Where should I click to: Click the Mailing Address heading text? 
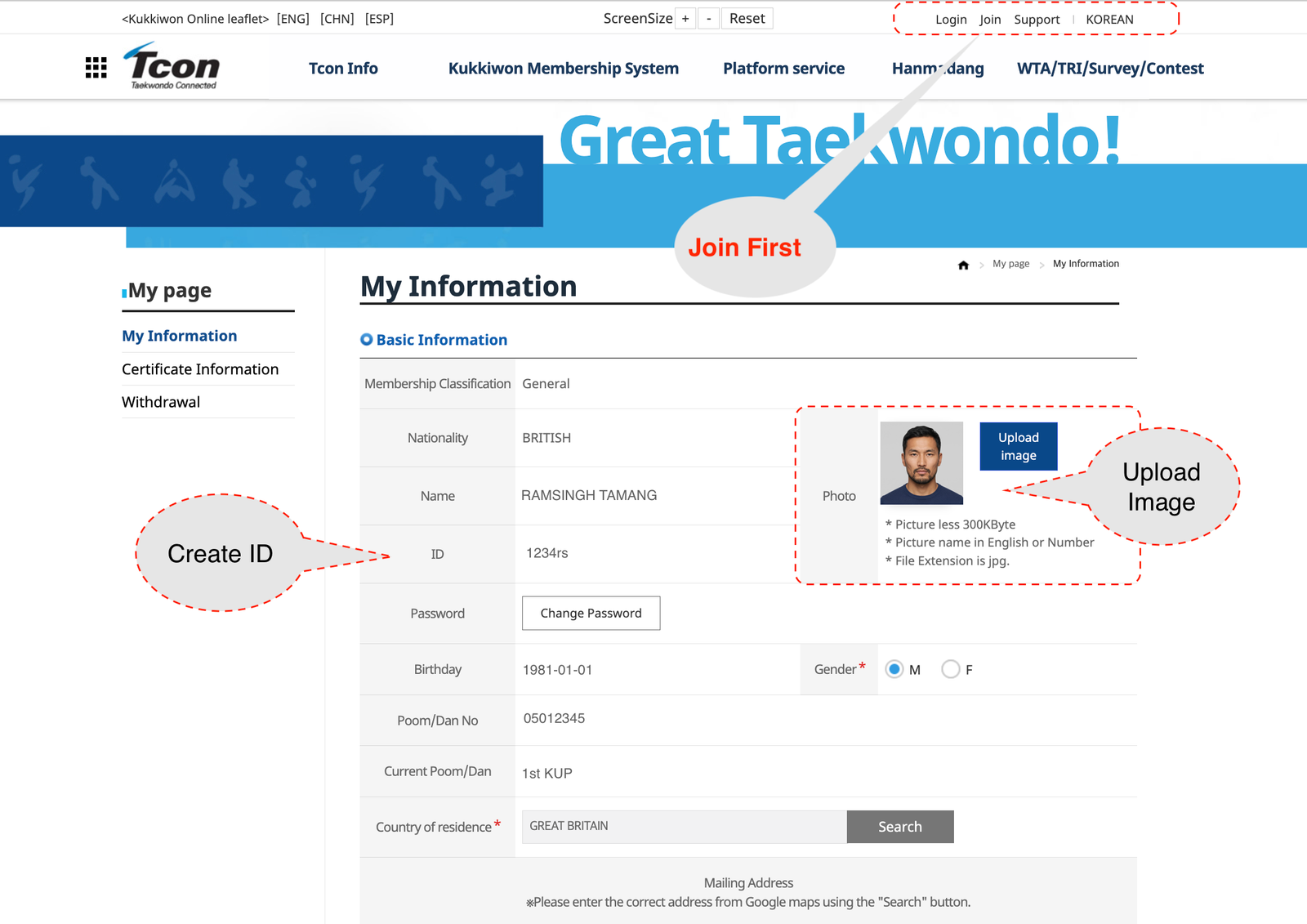click(x=748, y=883)
